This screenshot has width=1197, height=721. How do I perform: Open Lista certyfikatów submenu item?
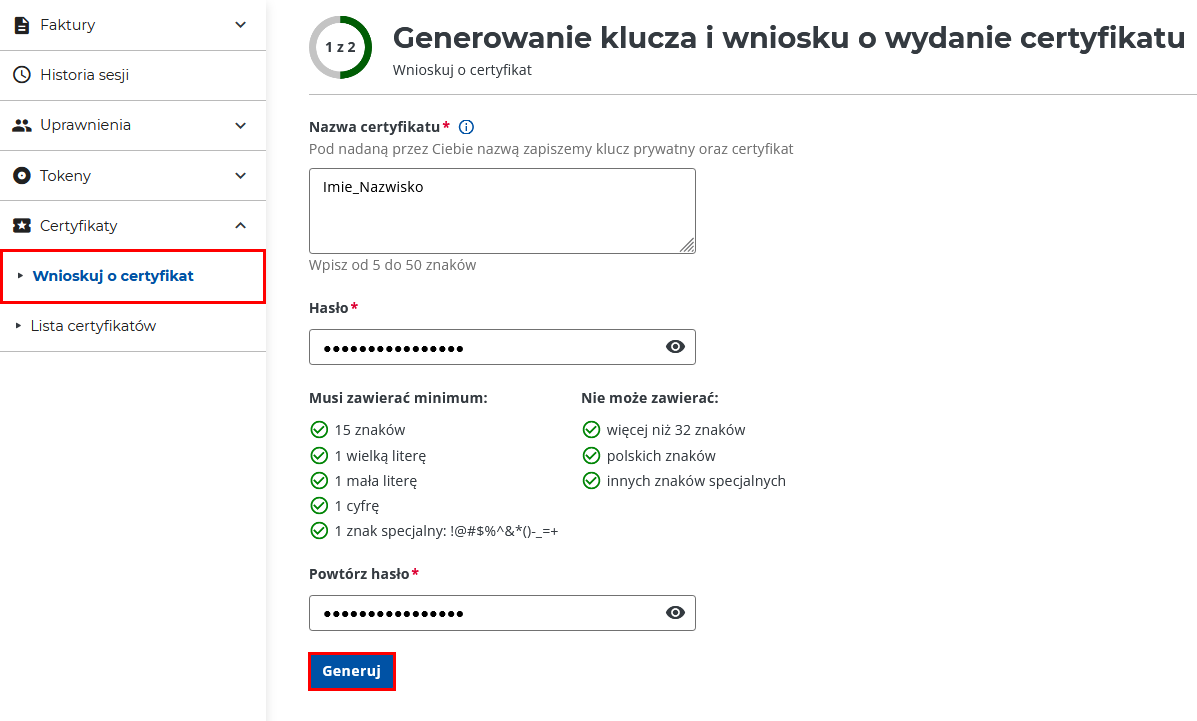[93, 326]
